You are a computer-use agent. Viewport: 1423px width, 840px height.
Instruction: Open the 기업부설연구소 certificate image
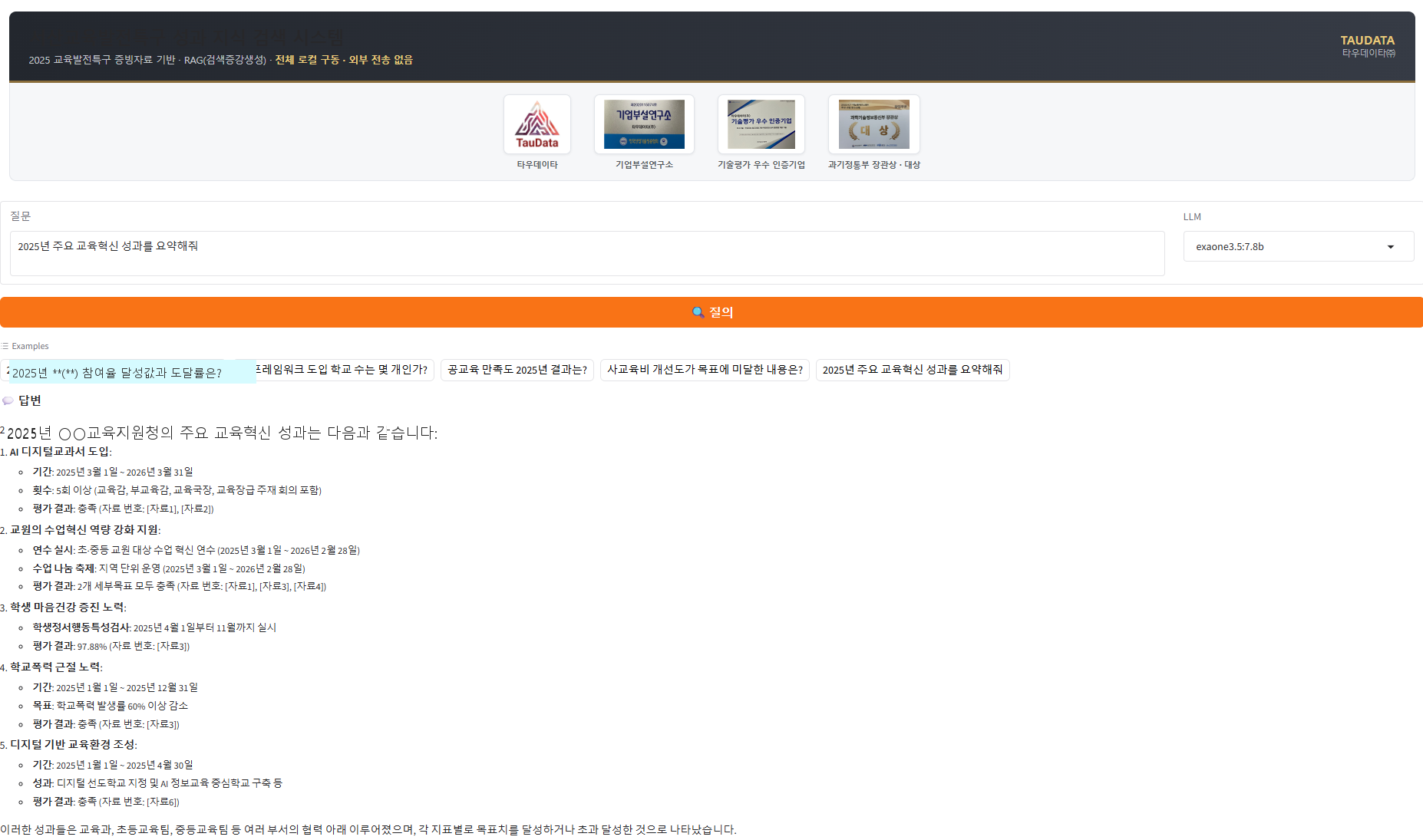tap(644, 124)
